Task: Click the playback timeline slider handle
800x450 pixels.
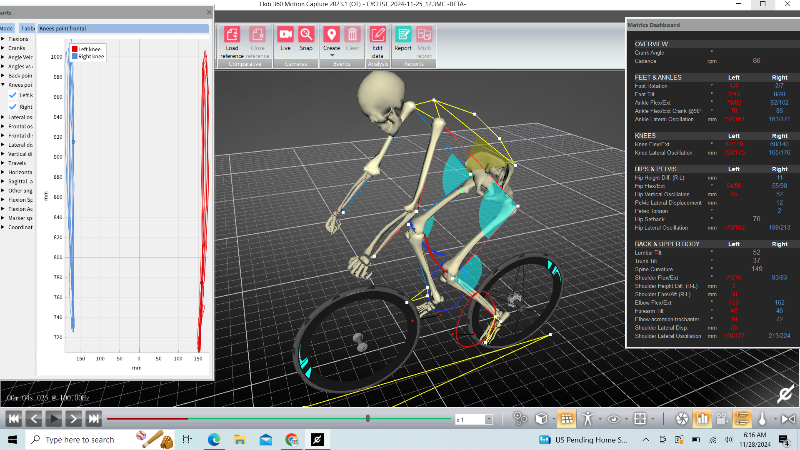Action: coord(368,419)
